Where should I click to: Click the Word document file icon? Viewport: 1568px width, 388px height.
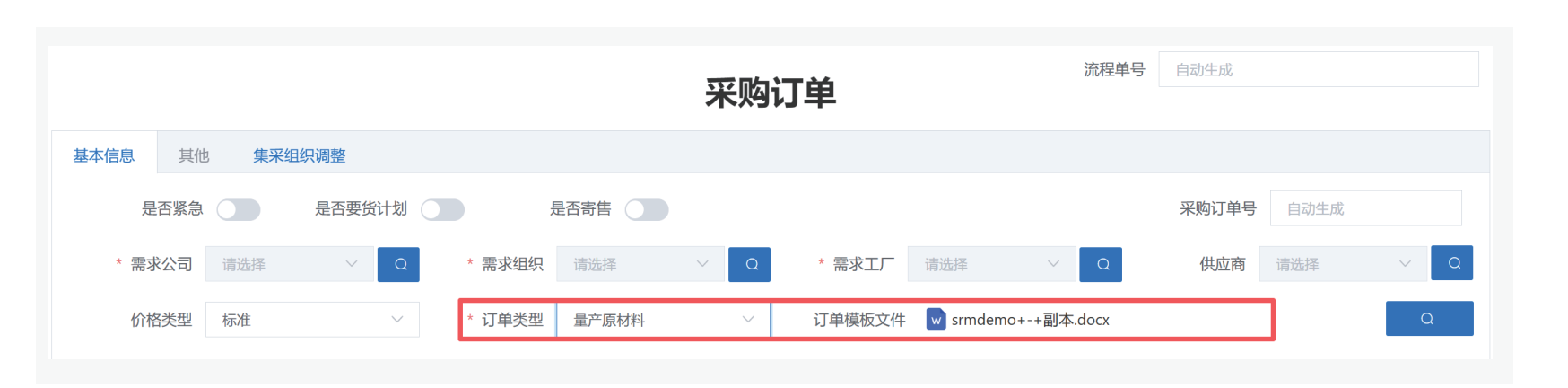click(936, 320)
